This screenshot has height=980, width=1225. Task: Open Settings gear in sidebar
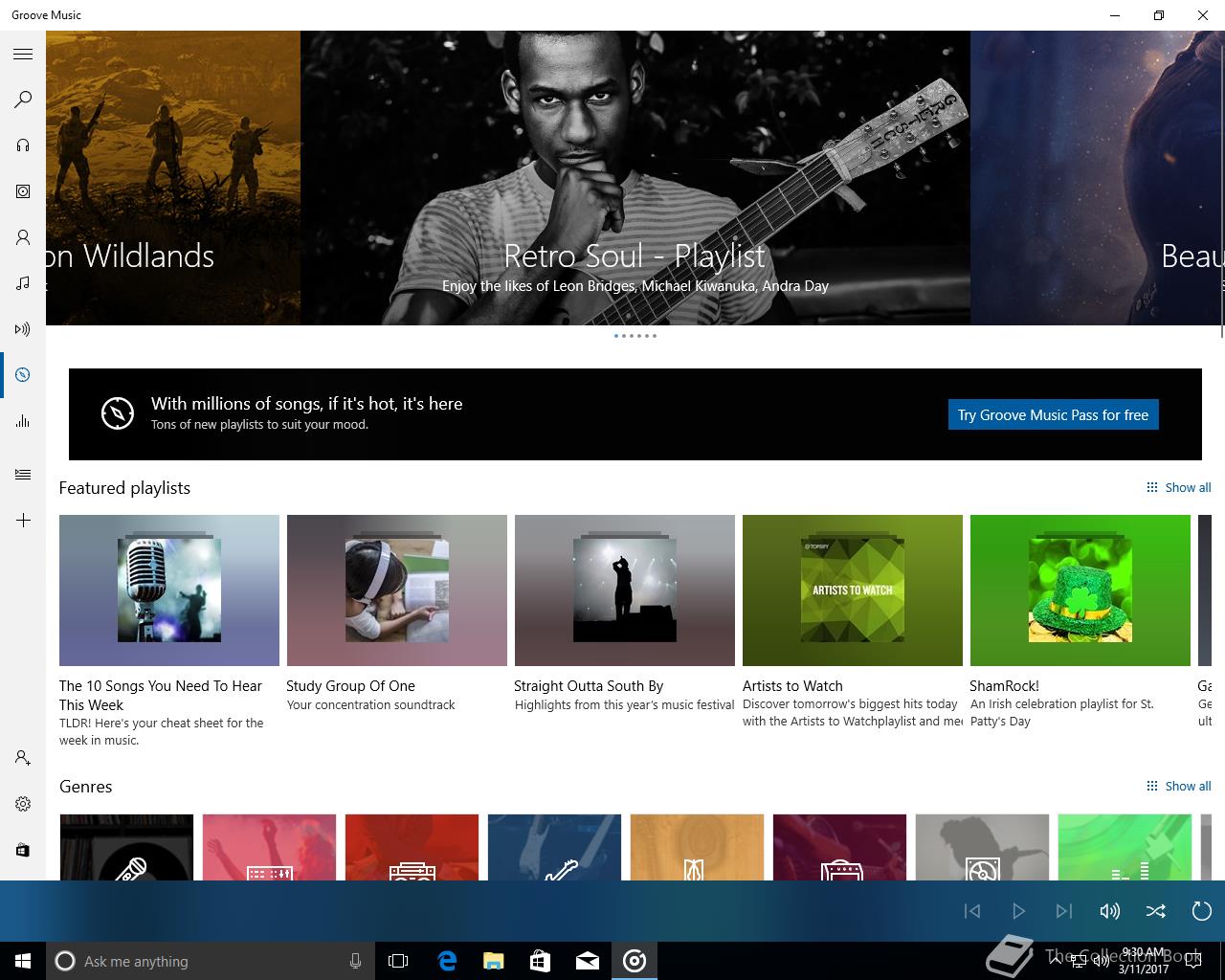pos(23,804)
